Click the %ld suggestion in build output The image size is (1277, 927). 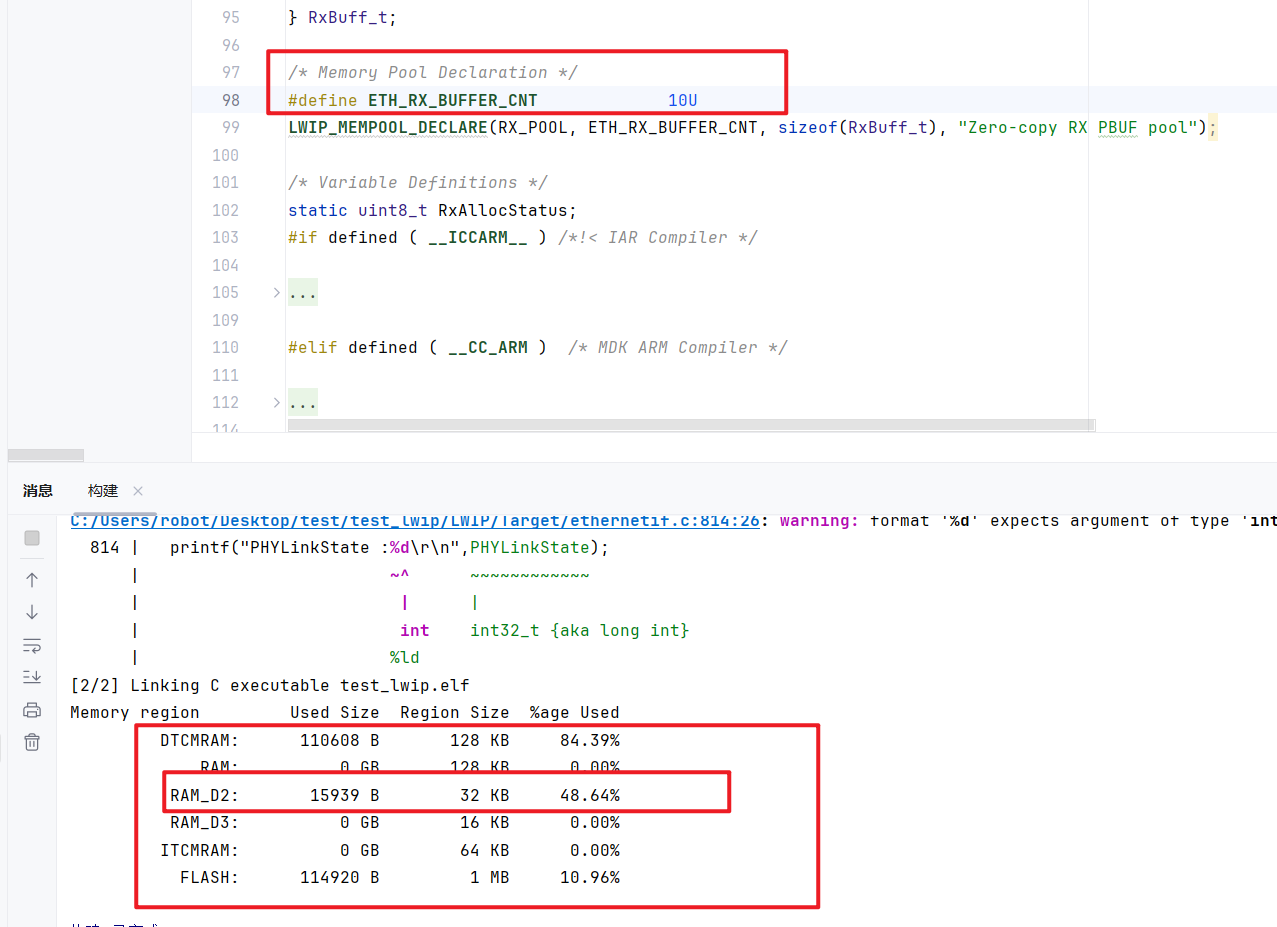pyautogui.click(x=405, y=657)
